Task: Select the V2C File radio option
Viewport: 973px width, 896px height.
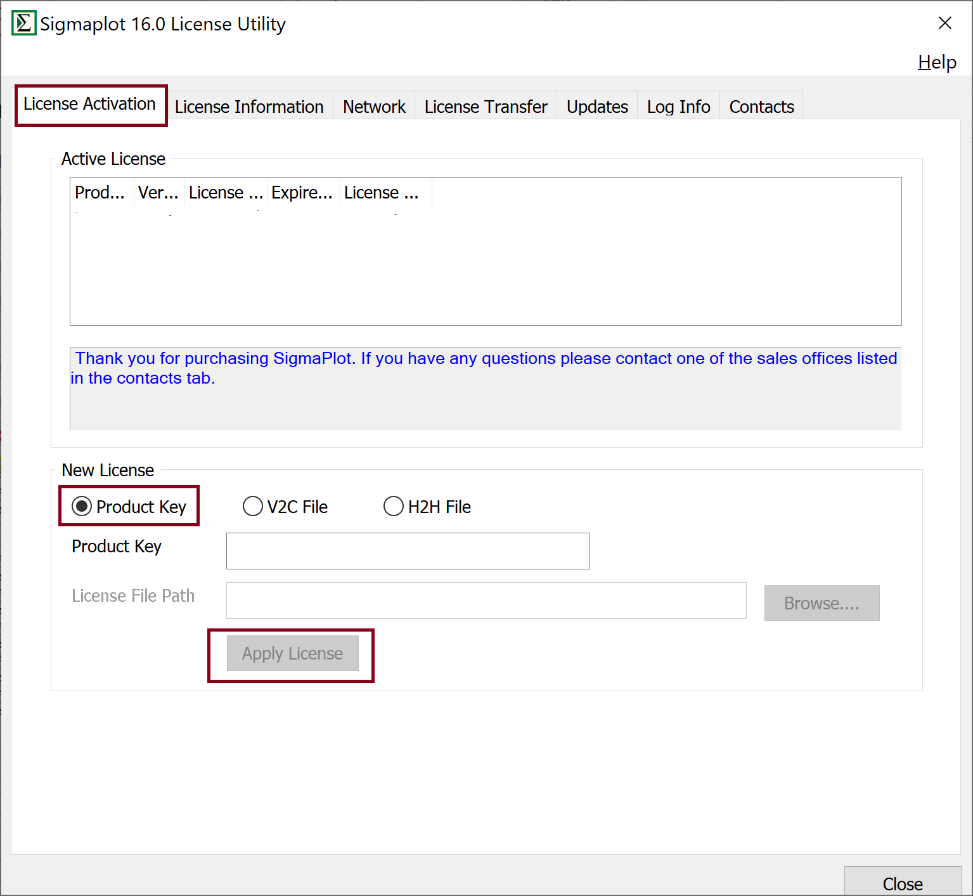Action: (285, 506)
